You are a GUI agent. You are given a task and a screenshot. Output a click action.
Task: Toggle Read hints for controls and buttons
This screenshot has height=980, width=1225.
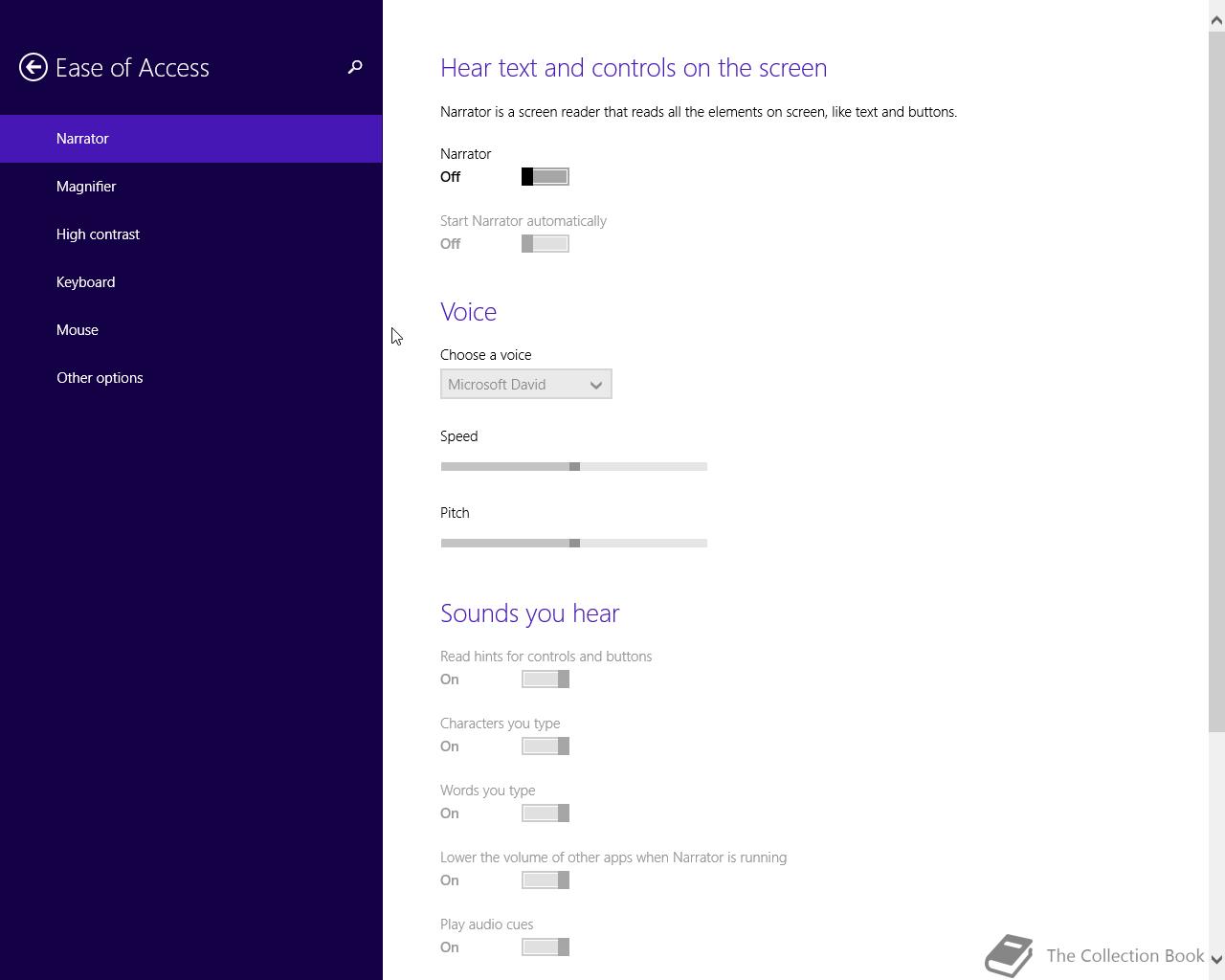pos(546,679)
